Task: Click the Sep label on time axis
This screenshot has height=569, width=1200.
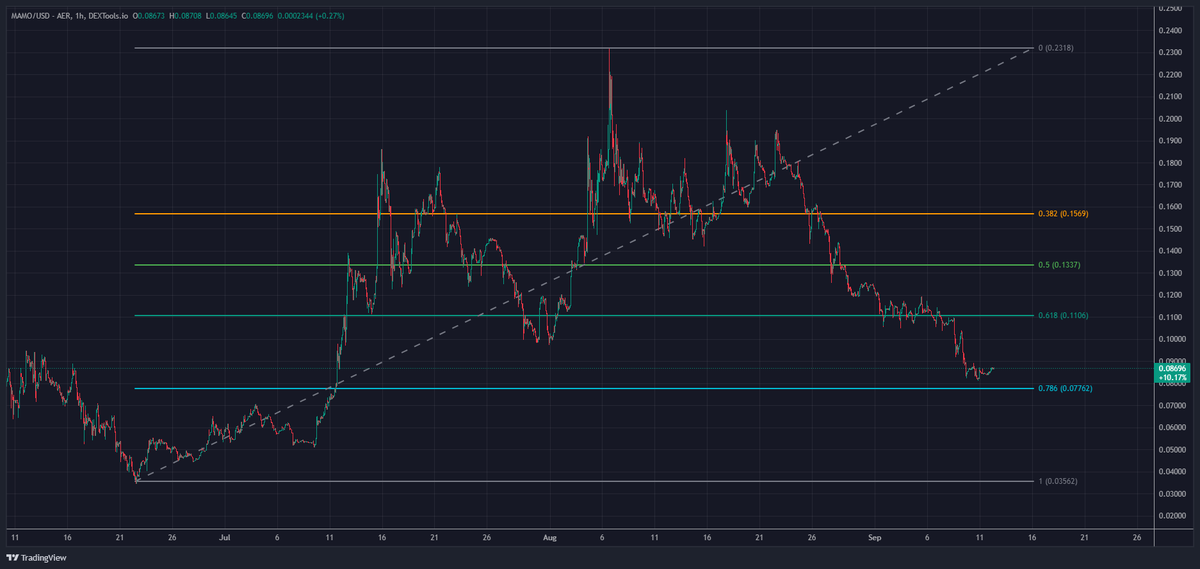Action: [874, 537]
